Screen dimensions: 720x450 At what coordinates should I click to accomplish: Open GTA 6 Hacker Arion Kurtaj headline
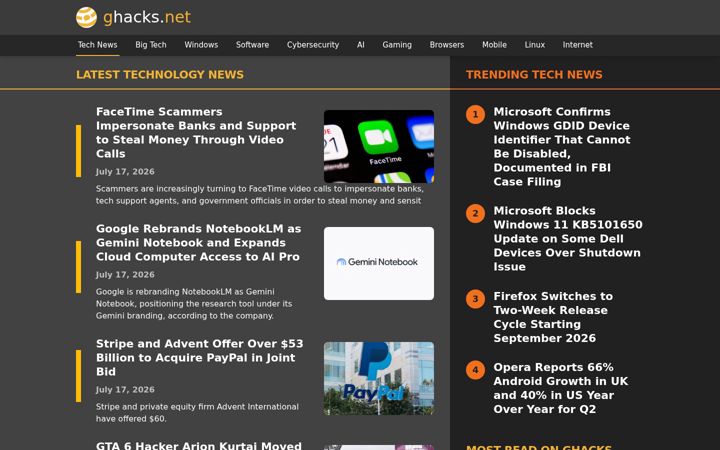(199, 445)
